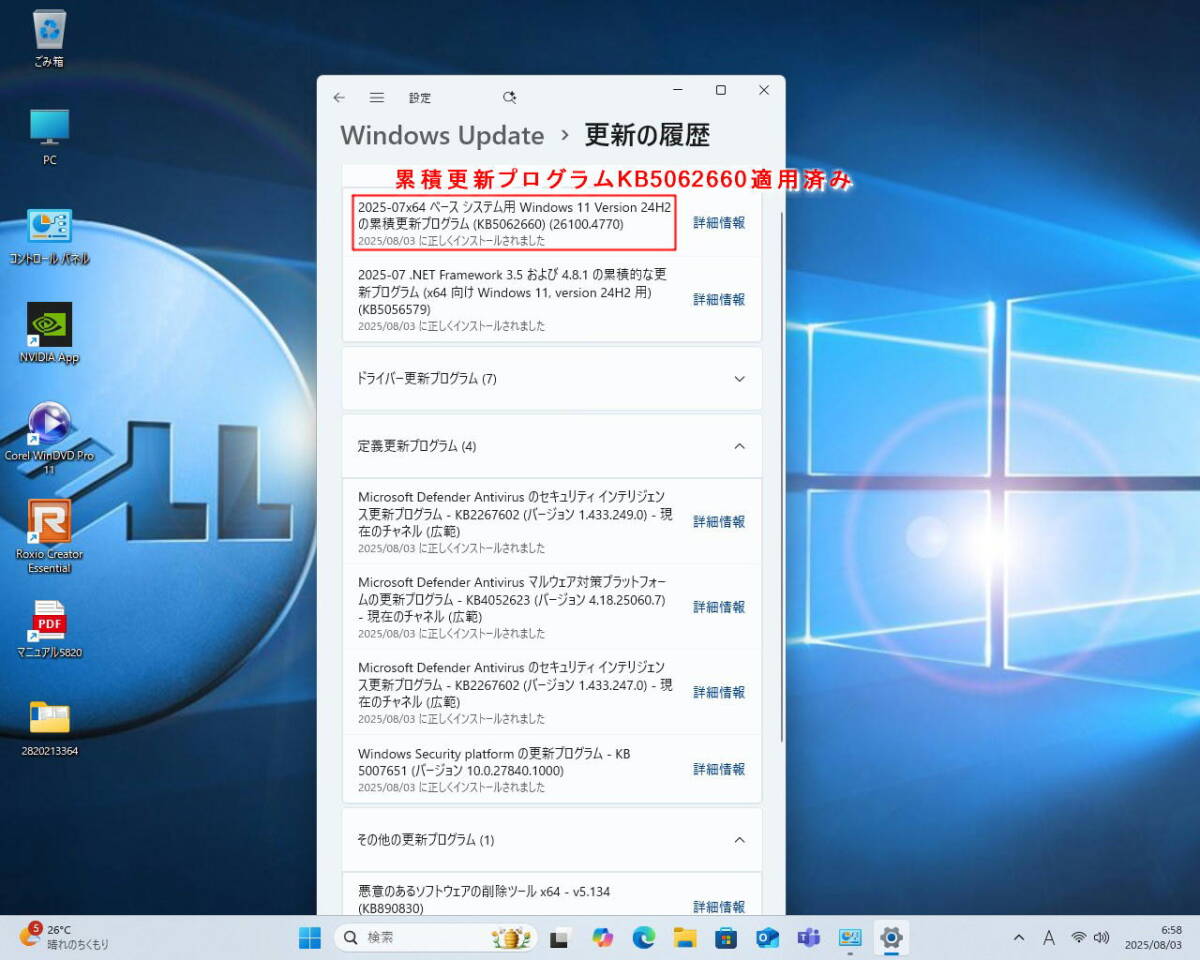Open the PC desktop icon
Viewport: 1200px width, 960px height.
(x=49, y=136)
